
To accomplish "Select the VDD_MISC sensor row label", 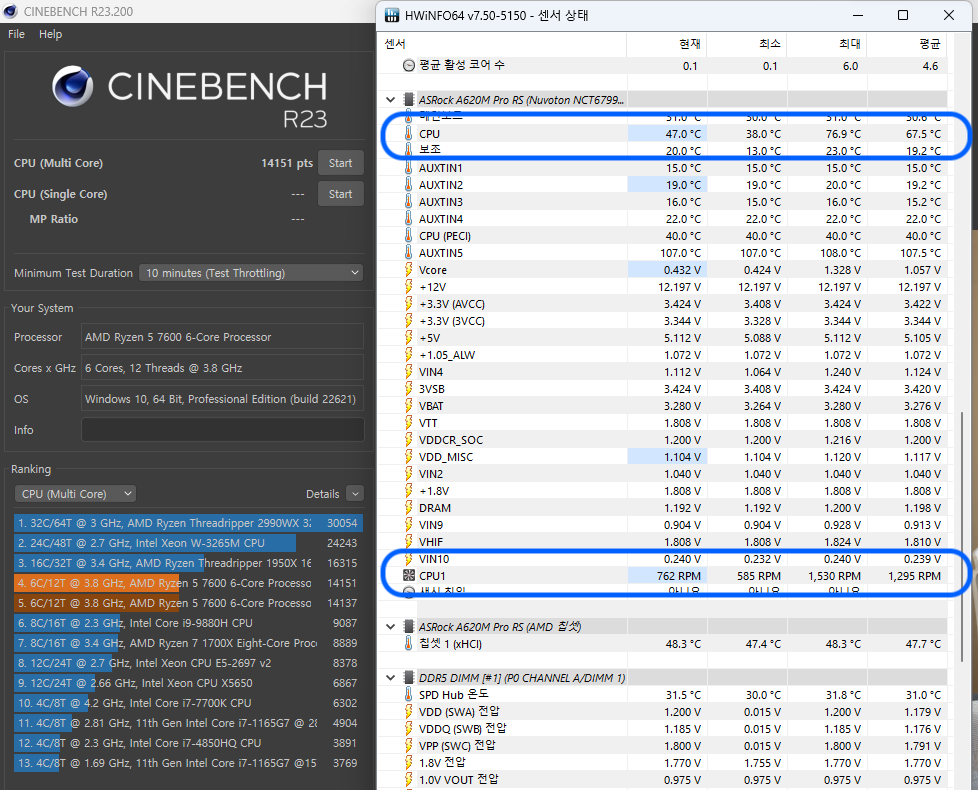I will click(446, 457).
